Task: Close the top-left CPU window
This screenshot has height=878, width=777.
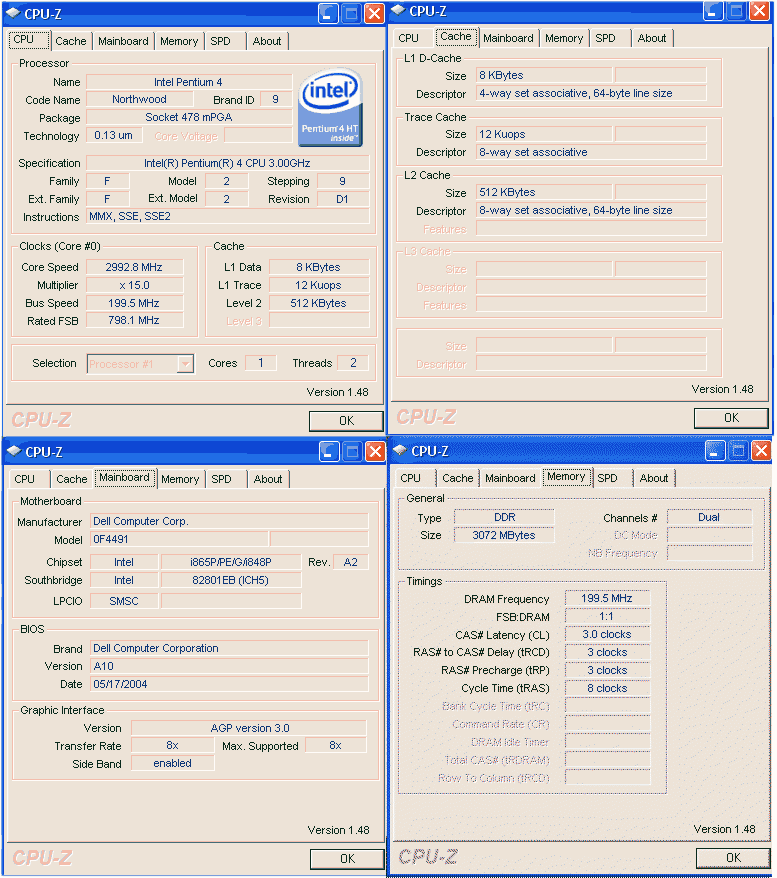Action: tap(374, 13)
